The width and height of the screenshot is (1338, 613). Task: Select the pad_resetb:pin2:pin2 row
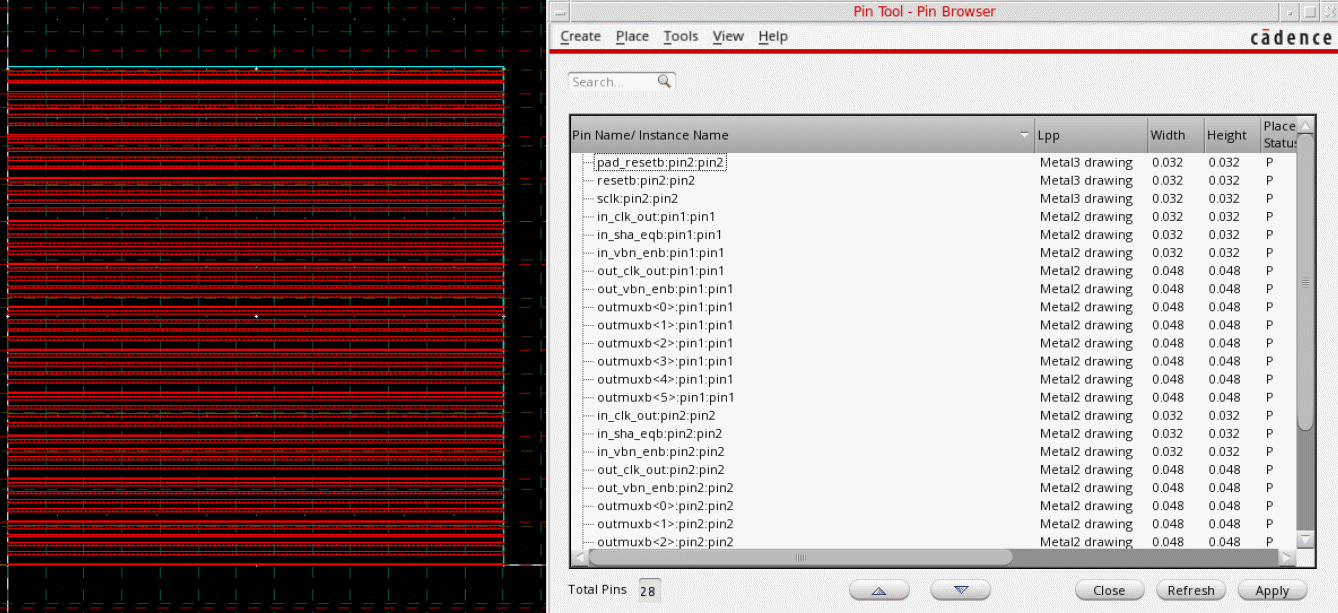(x=660, y=162)
